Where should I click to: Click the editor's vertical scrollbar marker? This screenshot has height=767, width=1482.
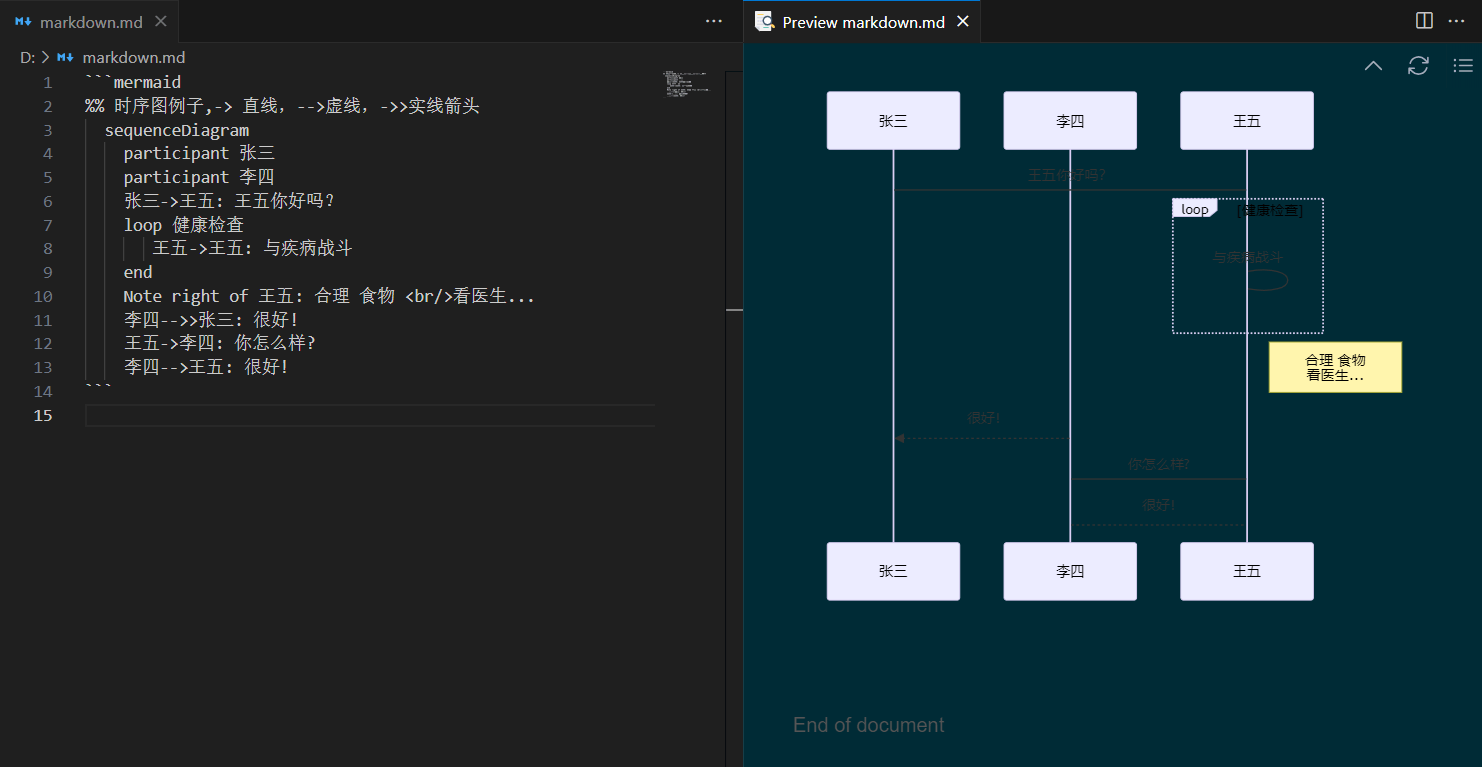(734, 310)
